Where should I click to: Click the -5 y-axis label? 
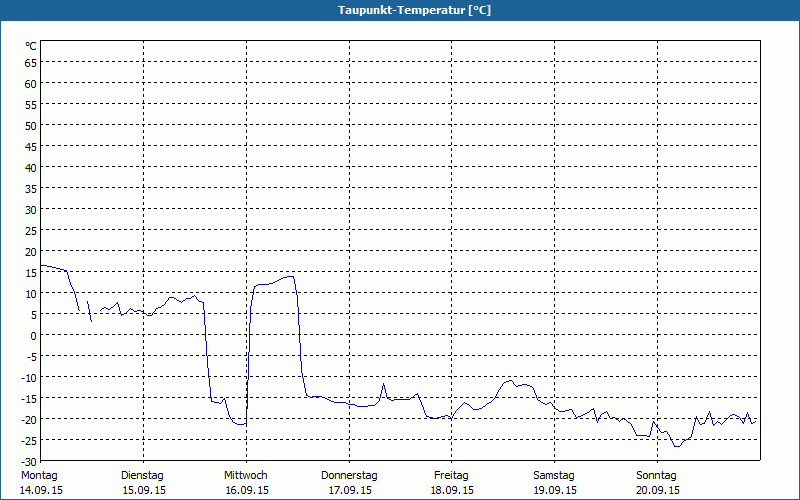coord(32,357)
